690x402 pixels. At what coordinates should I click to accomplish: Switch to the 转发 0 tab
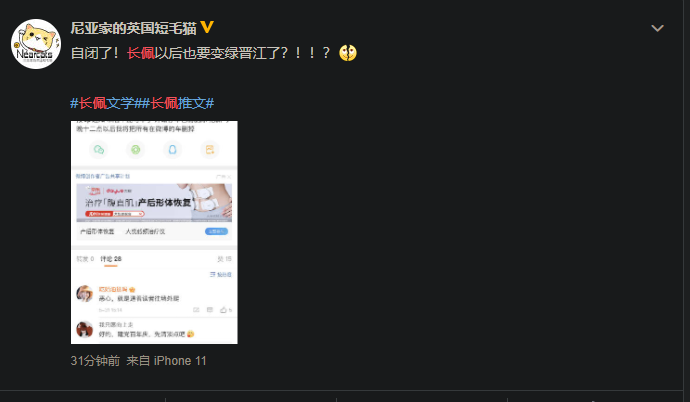(85, 259)
